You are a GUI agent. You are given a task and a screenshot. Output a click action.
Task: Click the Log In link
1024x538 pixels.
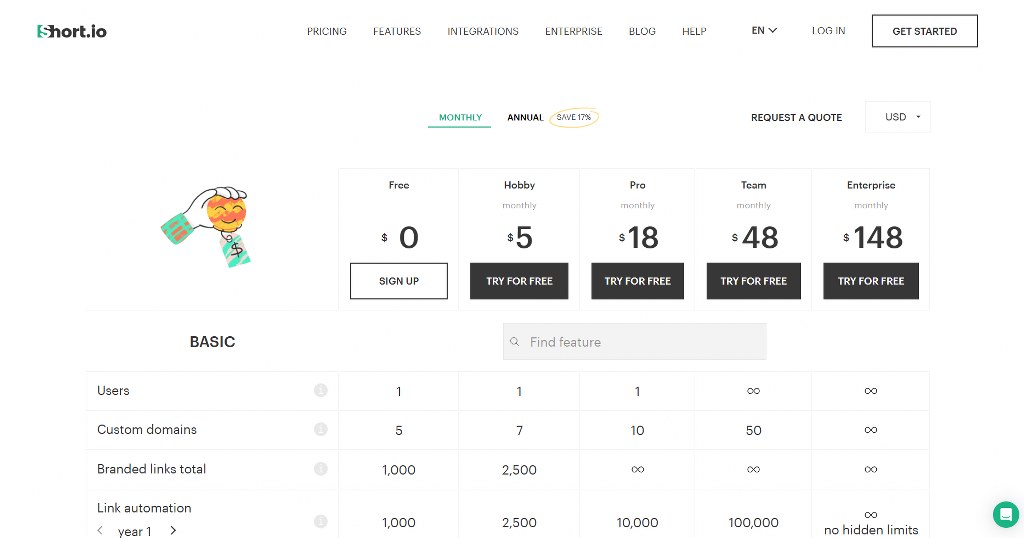828,31
